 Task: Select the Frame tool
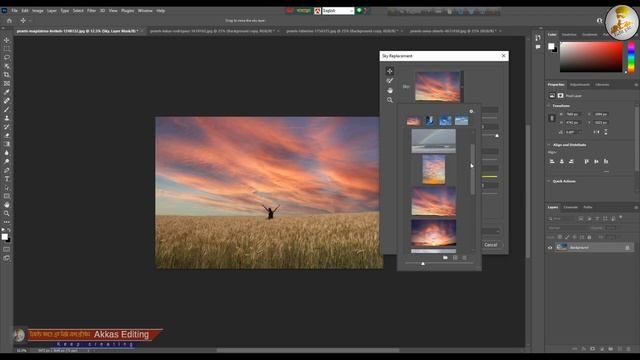[x=7, y=83]
